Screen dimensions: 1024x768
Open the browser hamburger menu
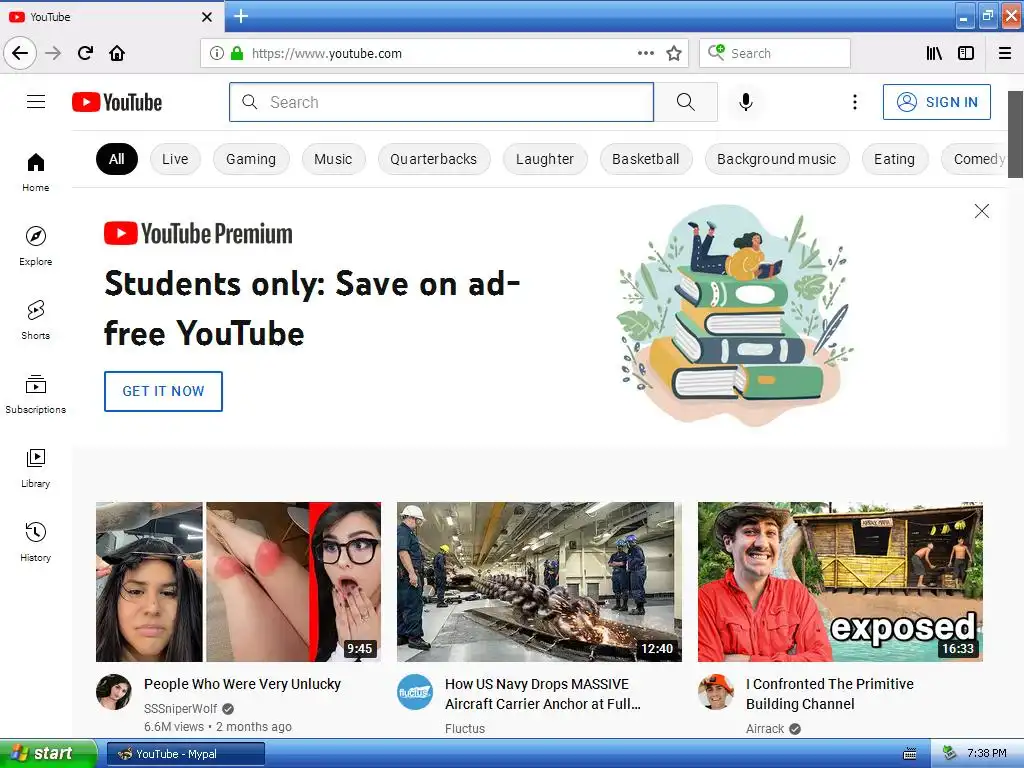tap(1005, 54)
